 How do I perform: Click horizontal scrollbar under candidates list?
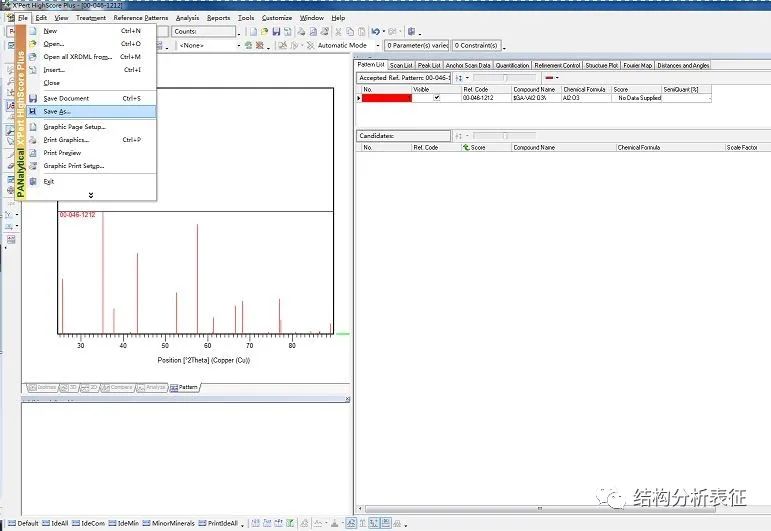540,508
